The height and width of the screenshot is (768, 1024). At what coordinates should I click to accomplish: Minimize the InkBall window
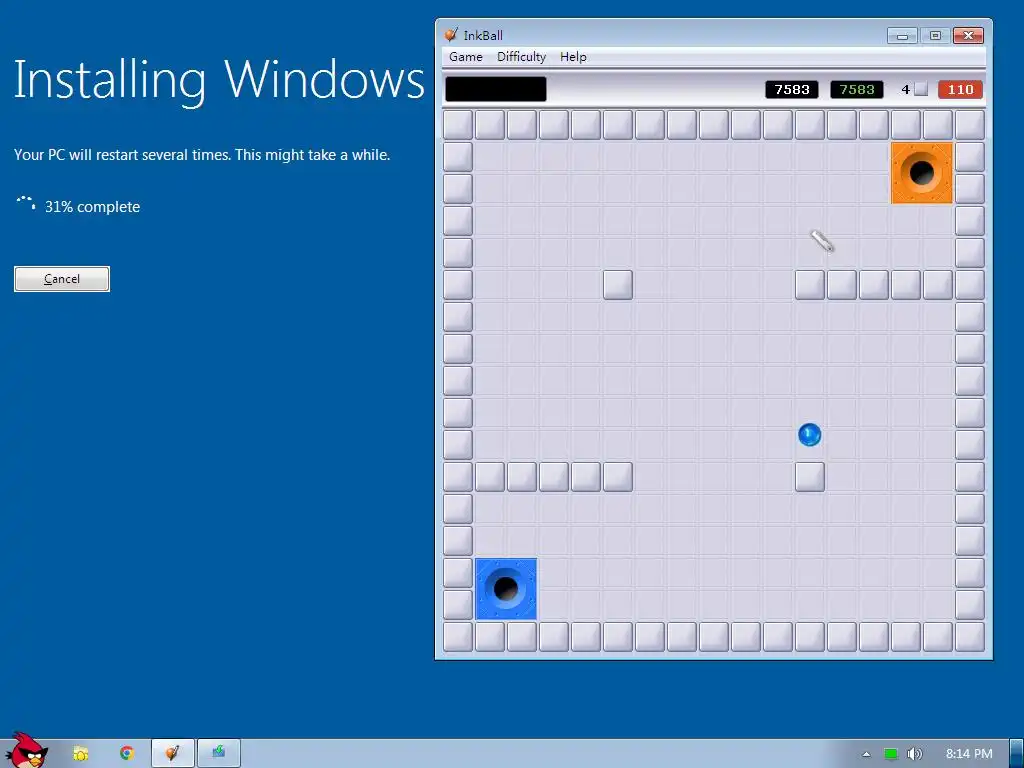click(x=902, y=35)
